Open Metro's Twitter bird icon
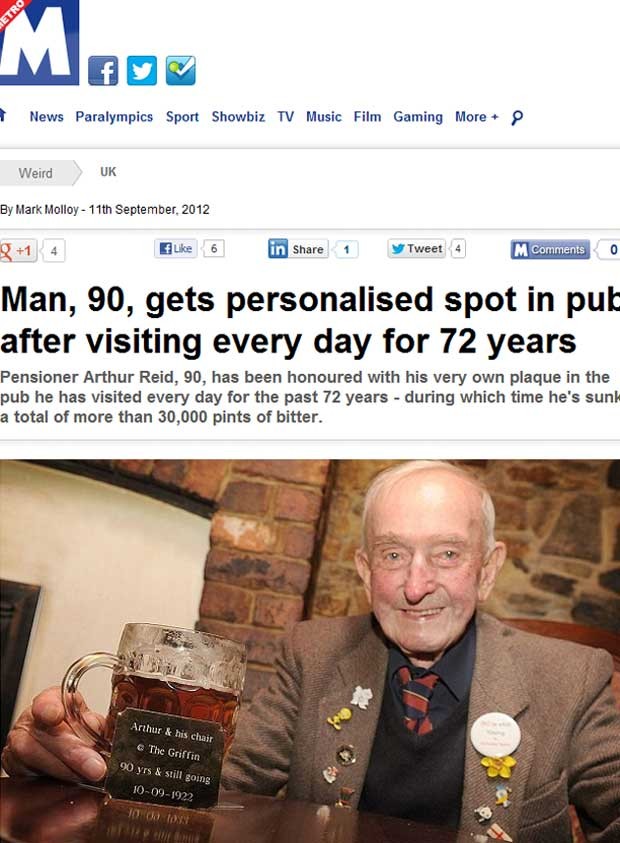 (142, 70)
